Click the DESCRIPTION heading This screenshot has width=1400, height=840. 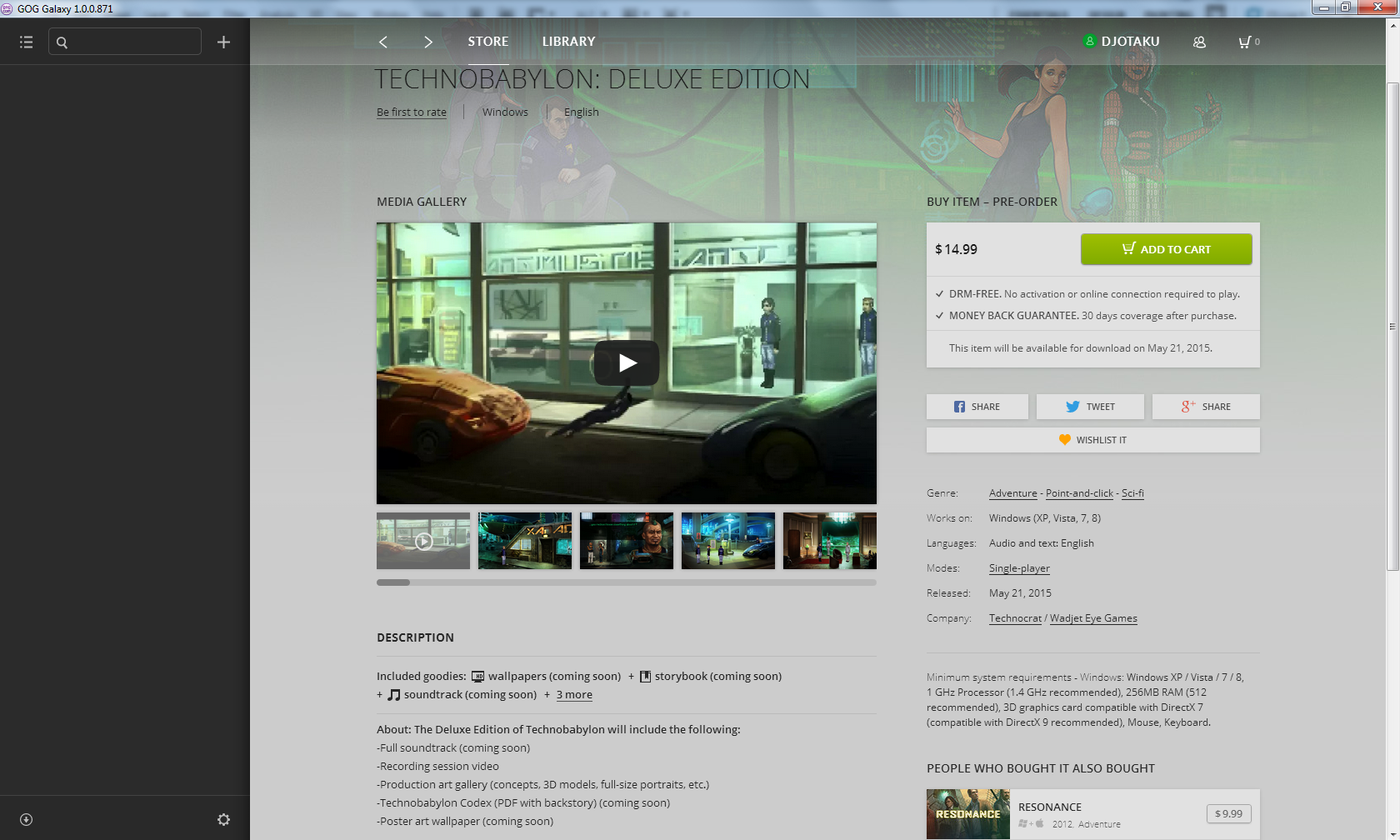415,637
